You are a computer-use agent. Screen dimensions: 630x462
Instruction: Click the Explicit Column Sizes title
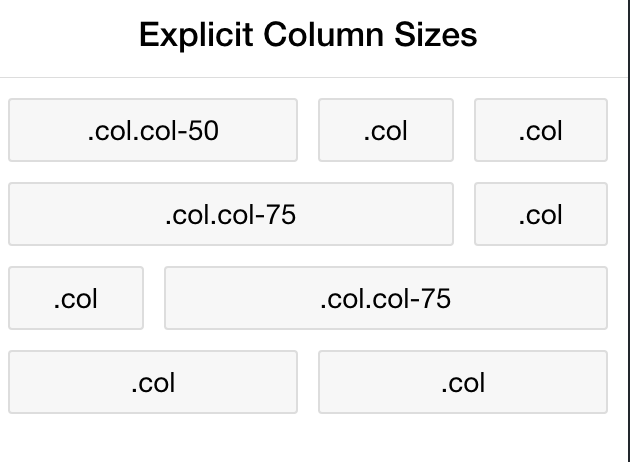coord(308,35)
